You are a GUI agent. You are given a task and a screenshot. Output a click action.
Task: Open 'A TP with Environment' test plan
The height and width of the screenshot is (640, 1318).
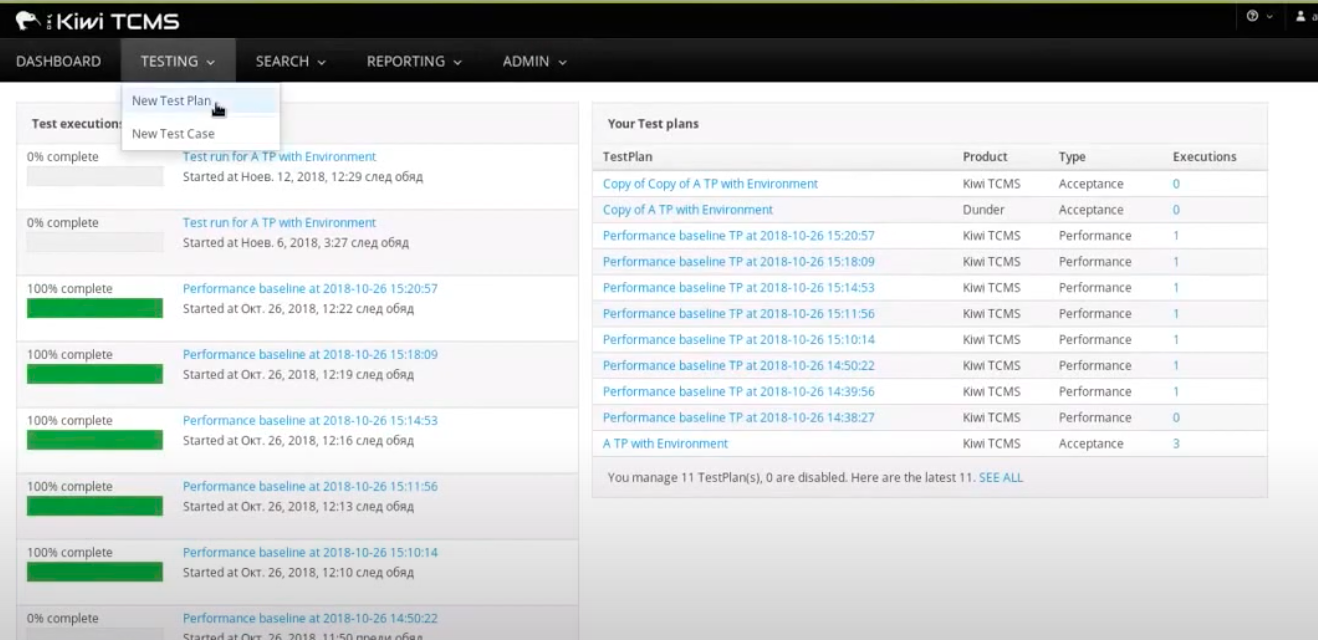(x=665, y=444)
